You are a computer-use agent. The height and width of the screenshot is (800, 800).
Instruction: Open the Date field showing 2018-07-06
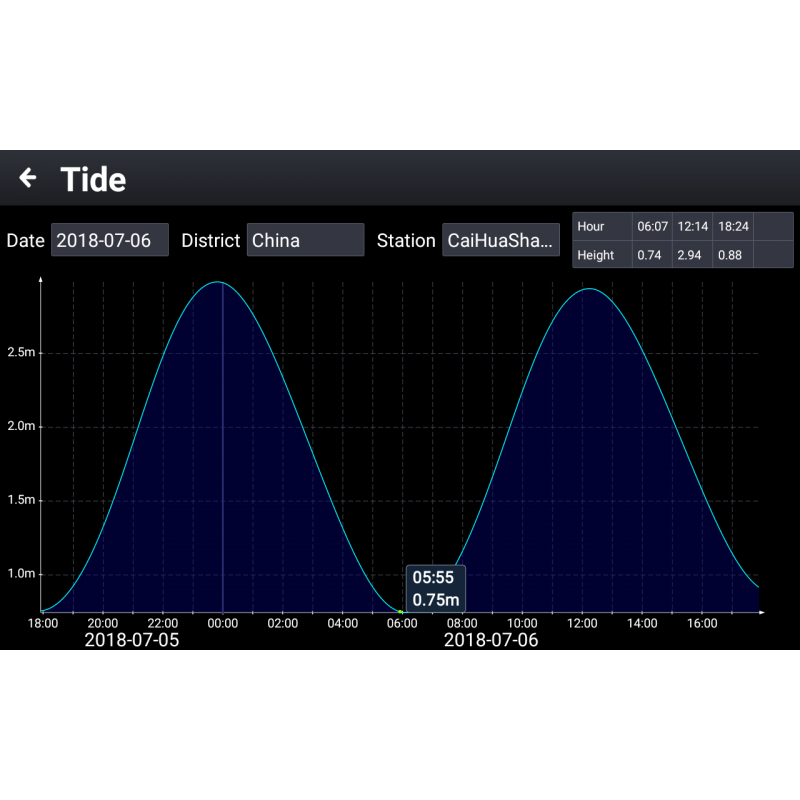110,240
